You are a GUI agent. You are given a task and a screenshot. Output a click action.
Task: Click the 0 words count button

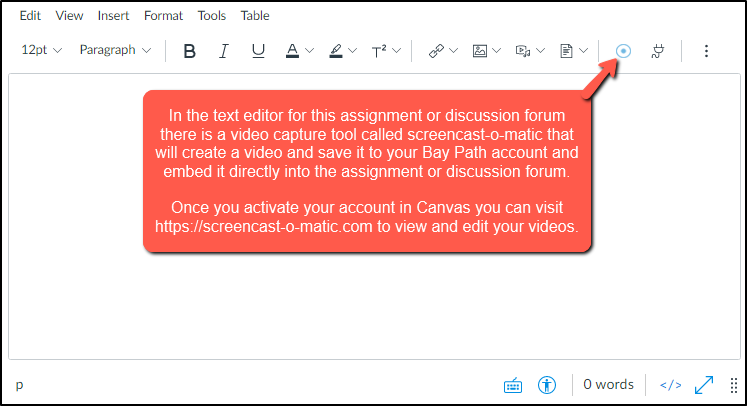click(608, 385)
